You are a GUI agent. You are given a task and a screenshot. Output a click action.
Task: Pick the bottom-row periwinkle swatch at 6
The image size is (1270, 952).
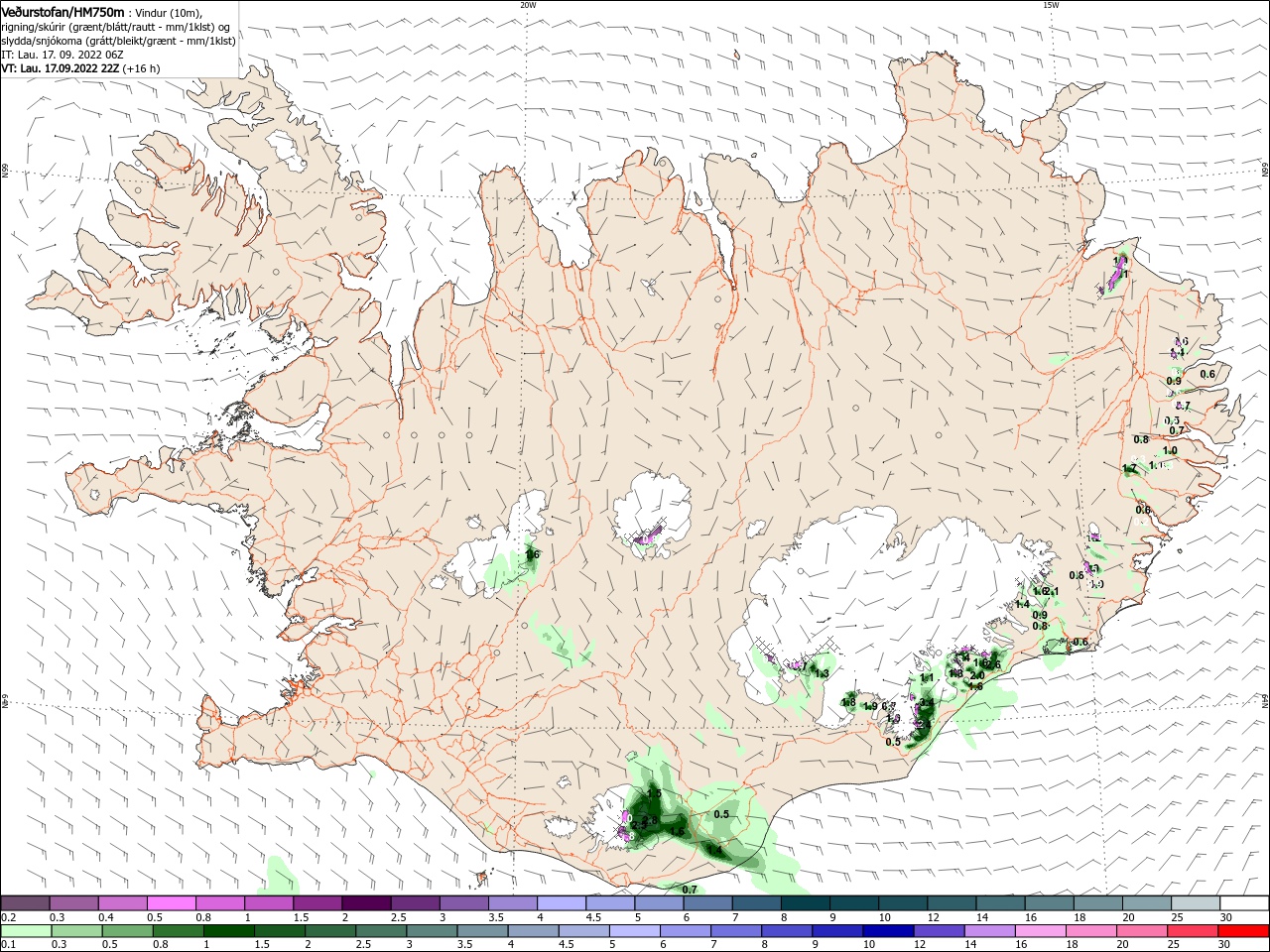point(686,931)
